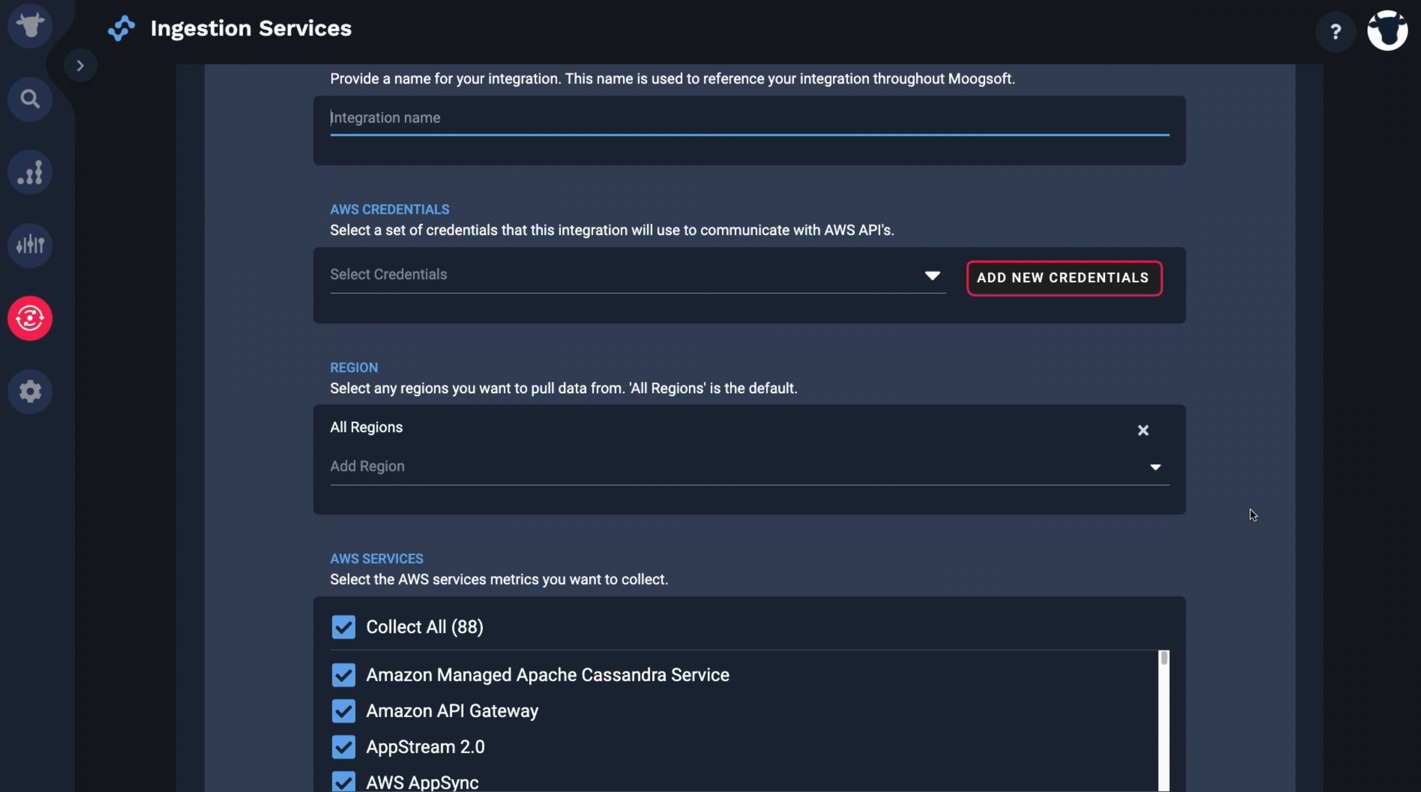The height and width of the screenshot is (792, 1421).
Task: Remove All Regions with the X icon
Action: point(1143,430)
